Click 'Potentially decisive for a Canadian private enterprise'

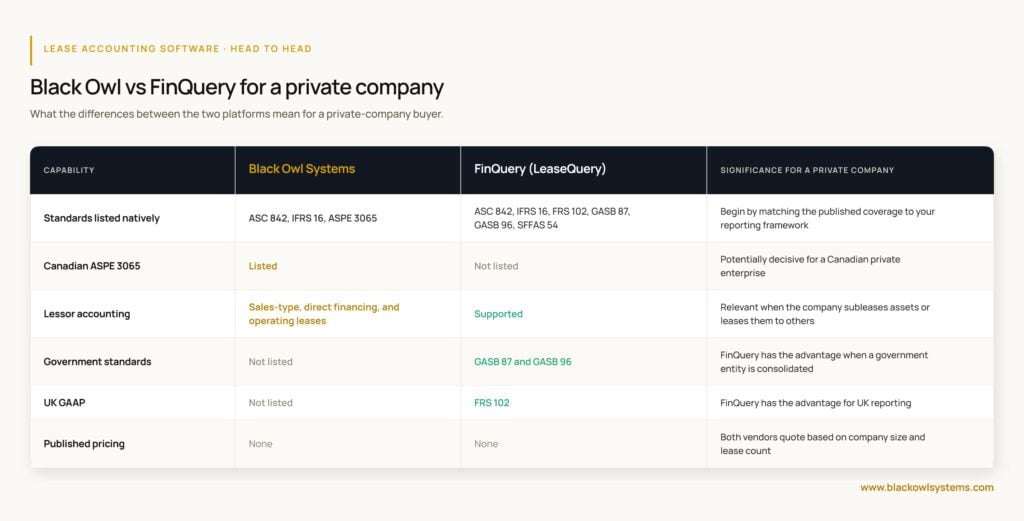[x=810, y=266]
